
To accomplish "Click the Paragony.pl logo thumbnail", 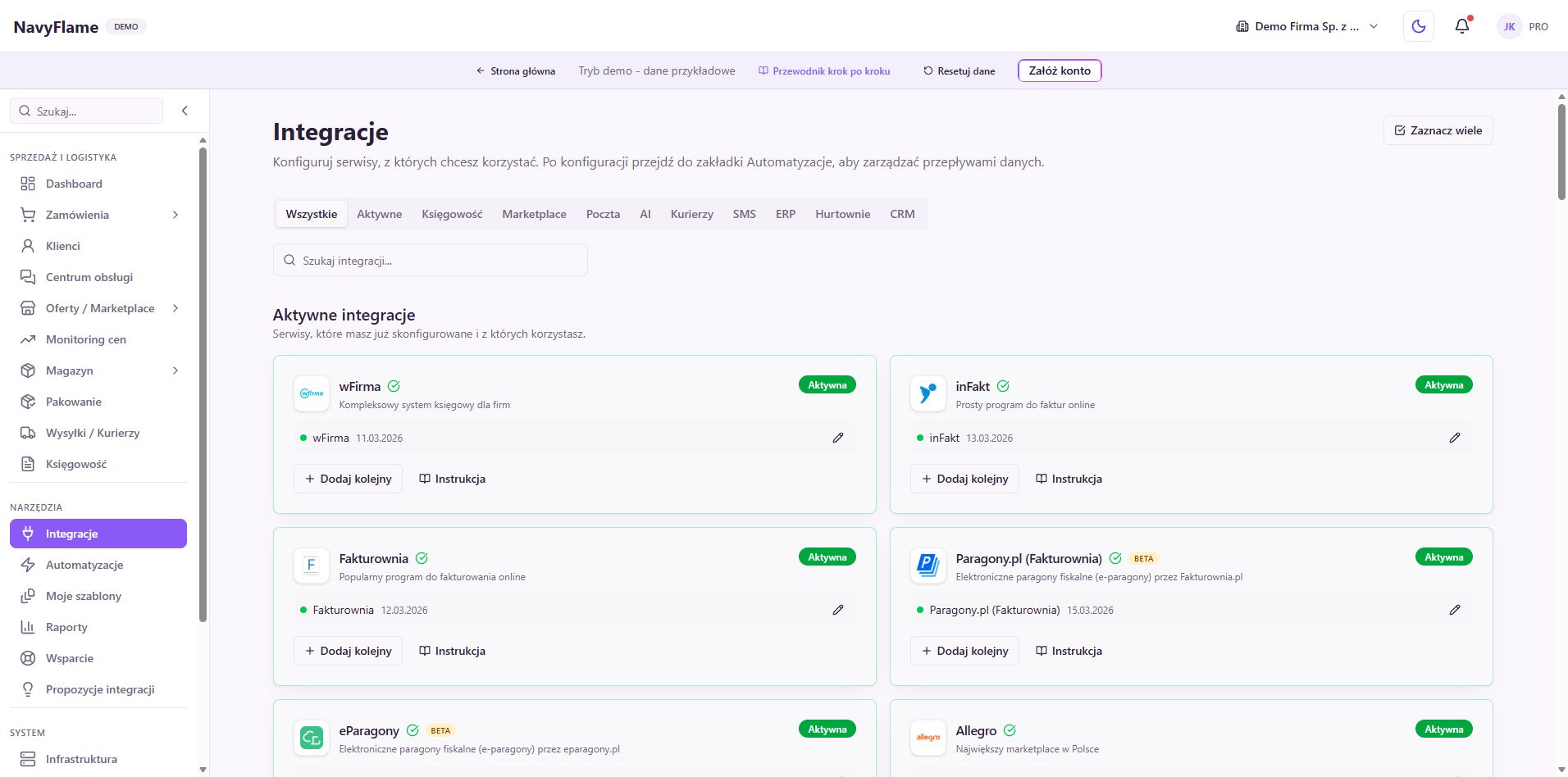I will tap(928, 566).
